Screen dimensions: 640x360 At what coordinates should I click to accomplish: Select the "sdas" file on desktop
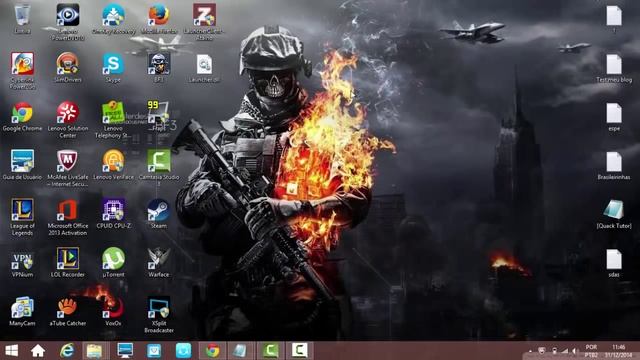614,263
